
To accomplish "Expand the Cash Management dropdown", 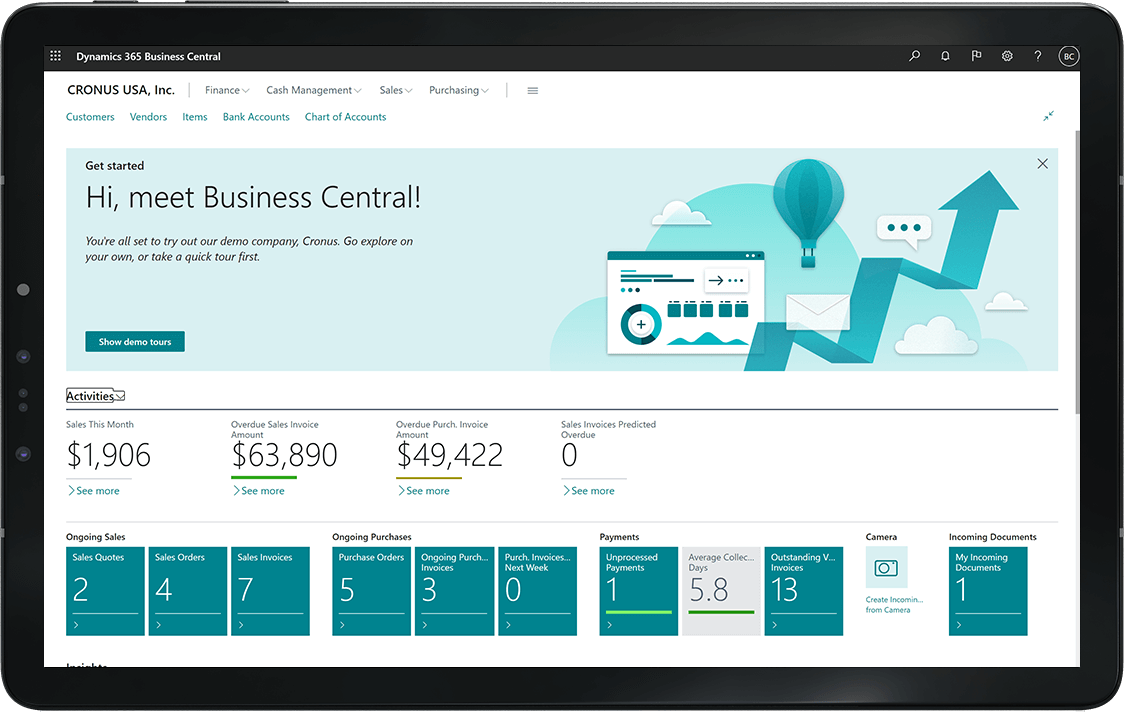I will click(314, 91).
